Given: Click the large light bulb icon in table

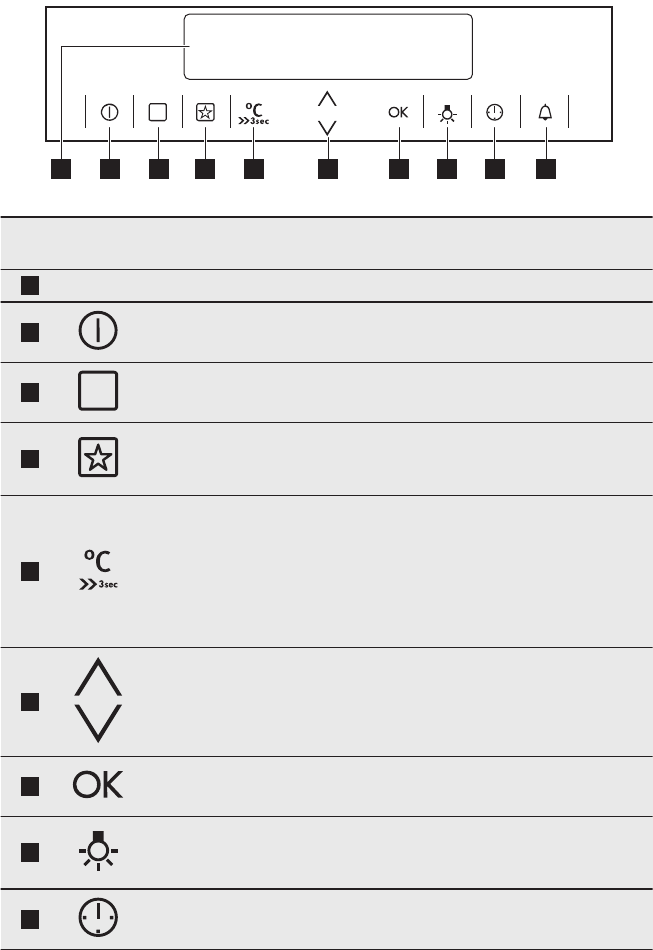Looking at the screenshot, I should 98,851.
